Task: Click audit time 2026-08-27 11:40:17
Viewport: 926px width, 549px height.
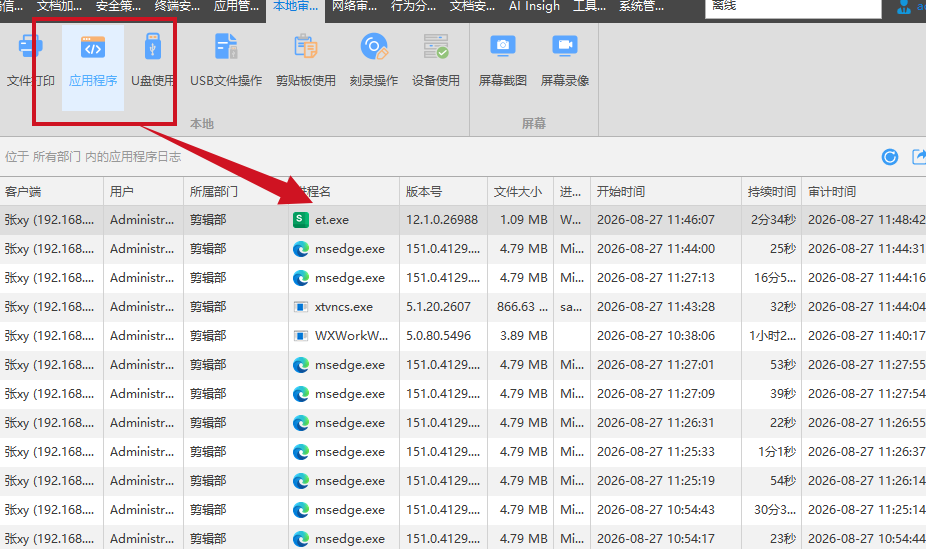Action: coord(866,336)
